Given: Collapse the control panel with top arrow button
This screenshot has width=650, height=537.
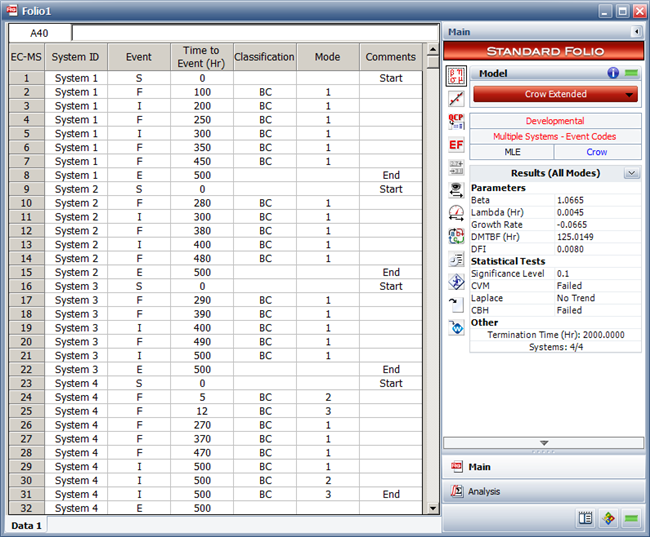Looking at the screenshot, I should 636,32.
